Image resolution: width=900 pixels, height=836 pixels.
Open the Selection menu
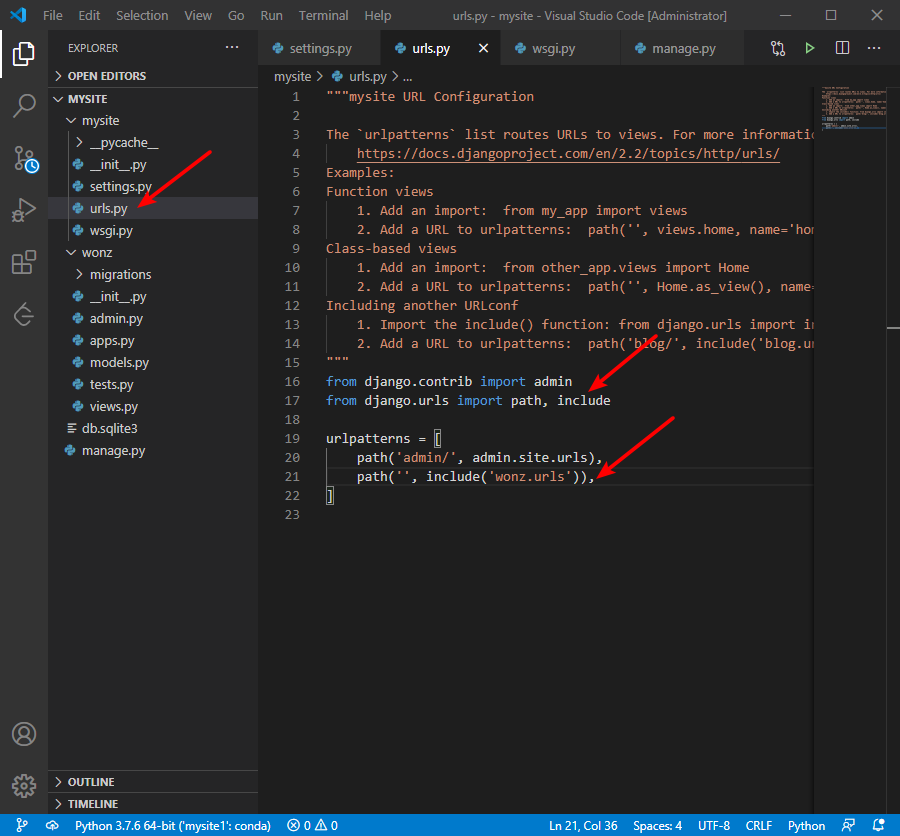click(x=142, y=16)
